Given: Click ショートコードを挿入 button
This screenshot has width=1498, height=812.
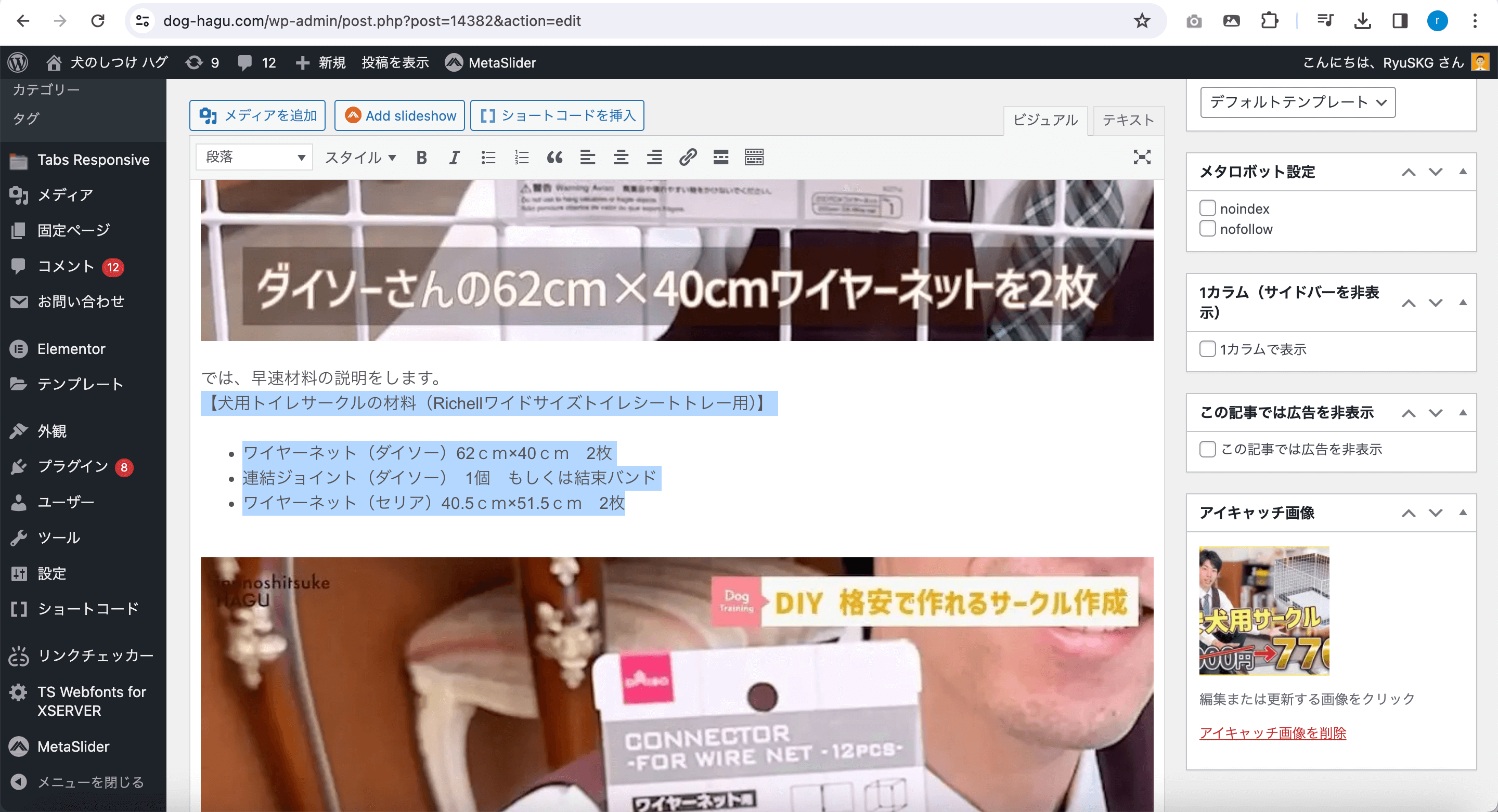Looking at the screenshot, I should [557, 116].
